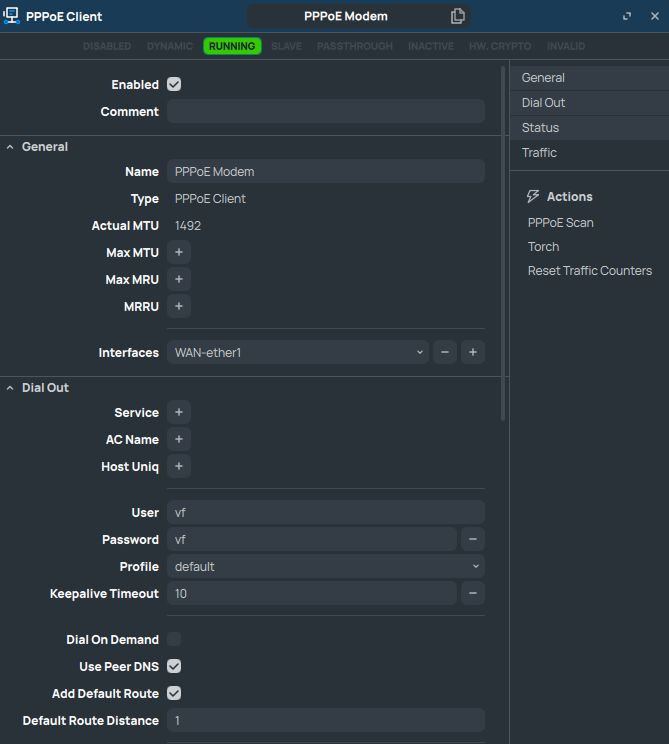The height and width of the screenshot is (744, 669).
Task: Click inside the Comment input field
Action: [x=325, y=112]
